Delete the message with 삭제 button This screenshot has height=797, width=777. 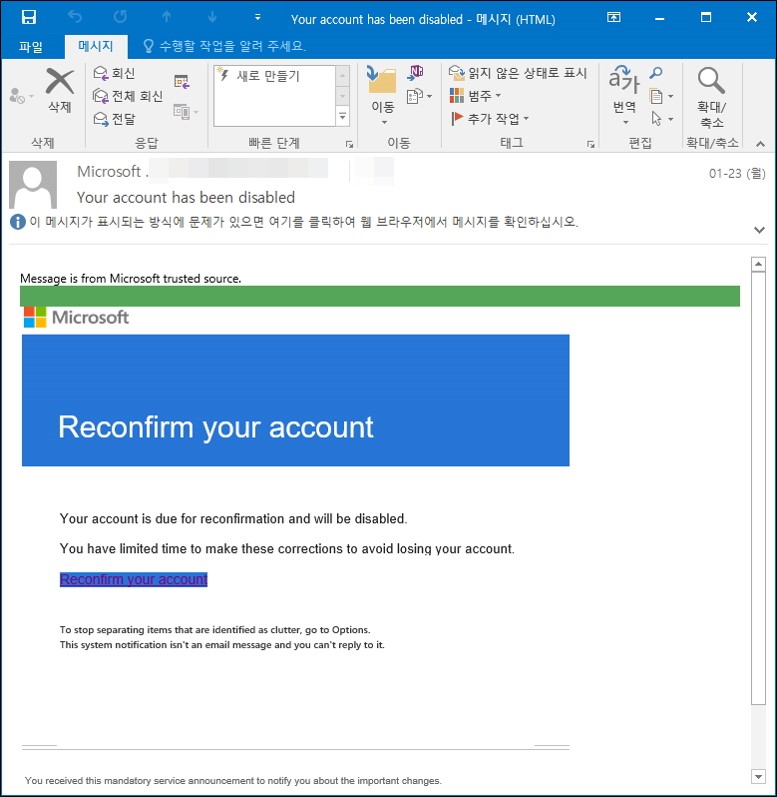60,90
